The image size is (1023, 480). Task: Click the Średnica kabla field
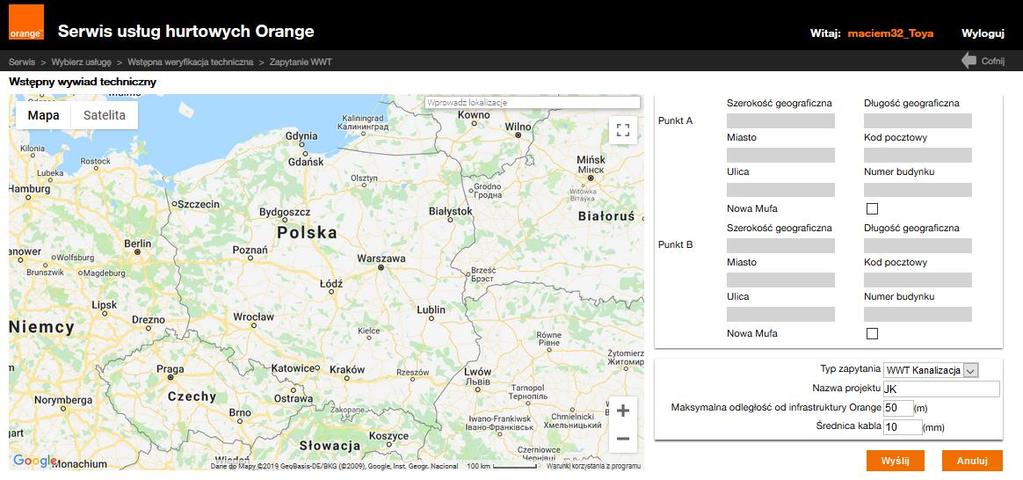pos(902,427)
